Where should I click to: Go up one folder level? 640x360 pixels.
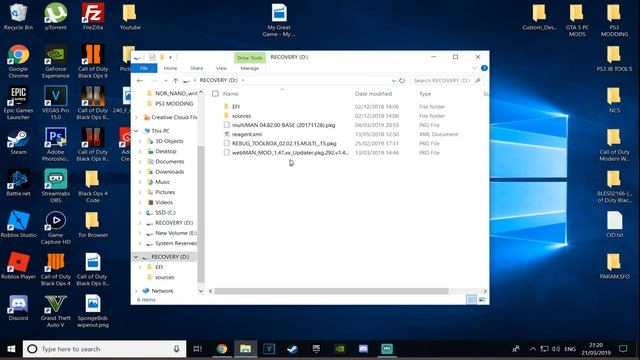pyautogui.click(x=176, y=81)
